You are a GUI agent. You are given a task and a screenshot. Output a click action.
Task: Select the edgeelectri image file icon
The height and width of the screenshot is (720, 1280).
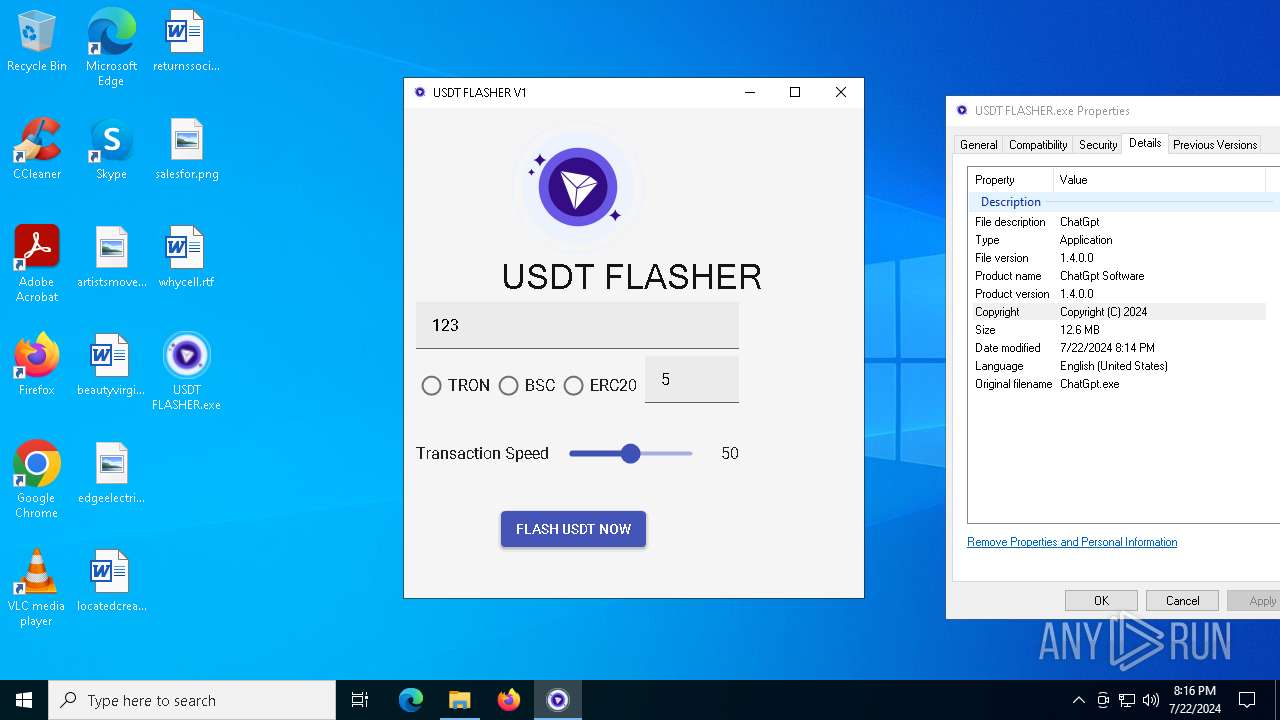pyautogui.click(x=111, y=474)
